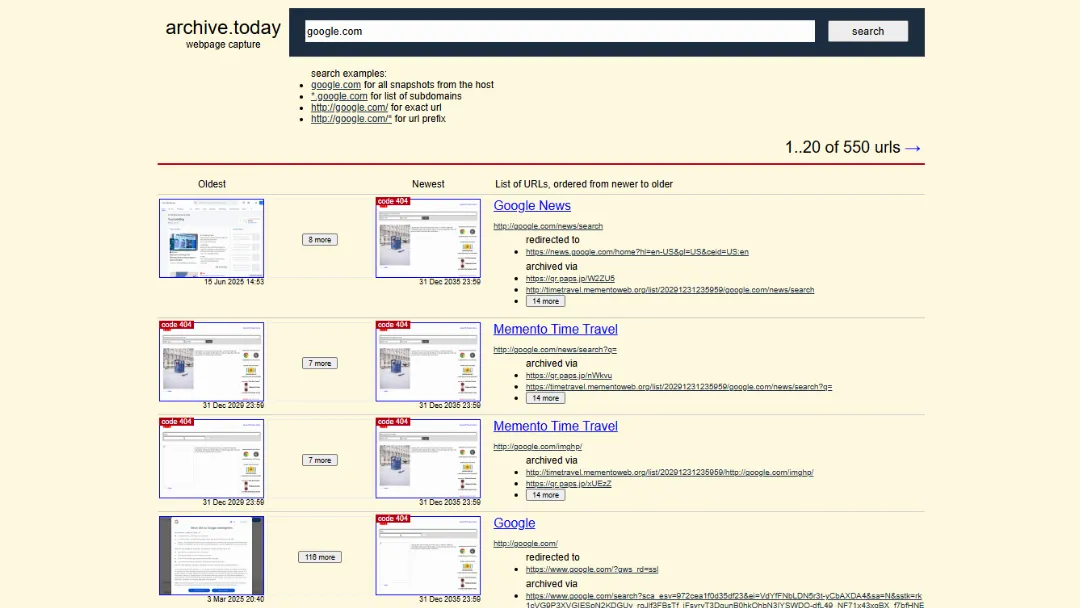The image size is (1080, 608).
Task: Click the '* google.com' subdomains example link
Action: (339, 96)
